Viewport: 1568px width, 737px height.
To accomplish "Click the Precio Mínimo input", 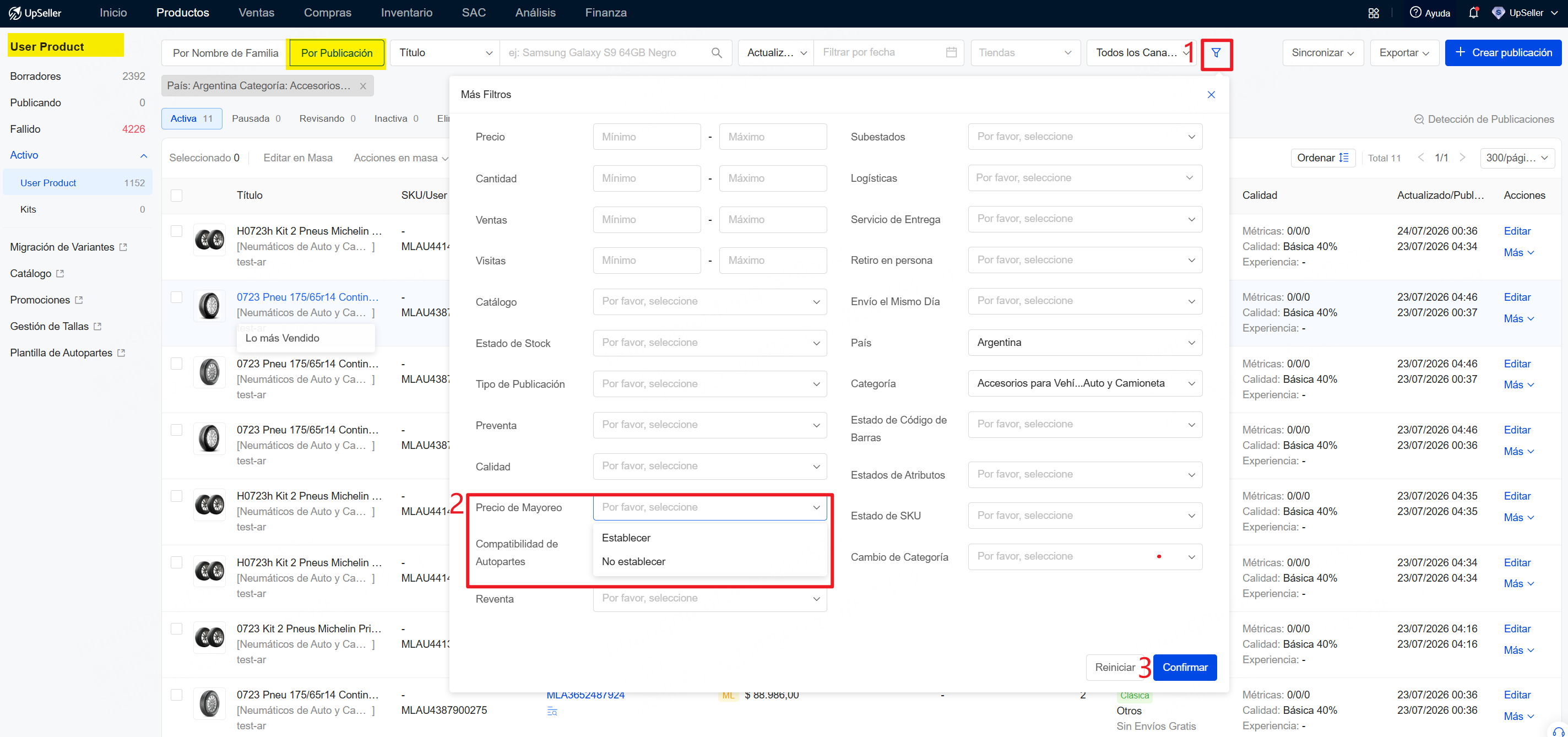I will pyautogui.click(x=647, y=137).
